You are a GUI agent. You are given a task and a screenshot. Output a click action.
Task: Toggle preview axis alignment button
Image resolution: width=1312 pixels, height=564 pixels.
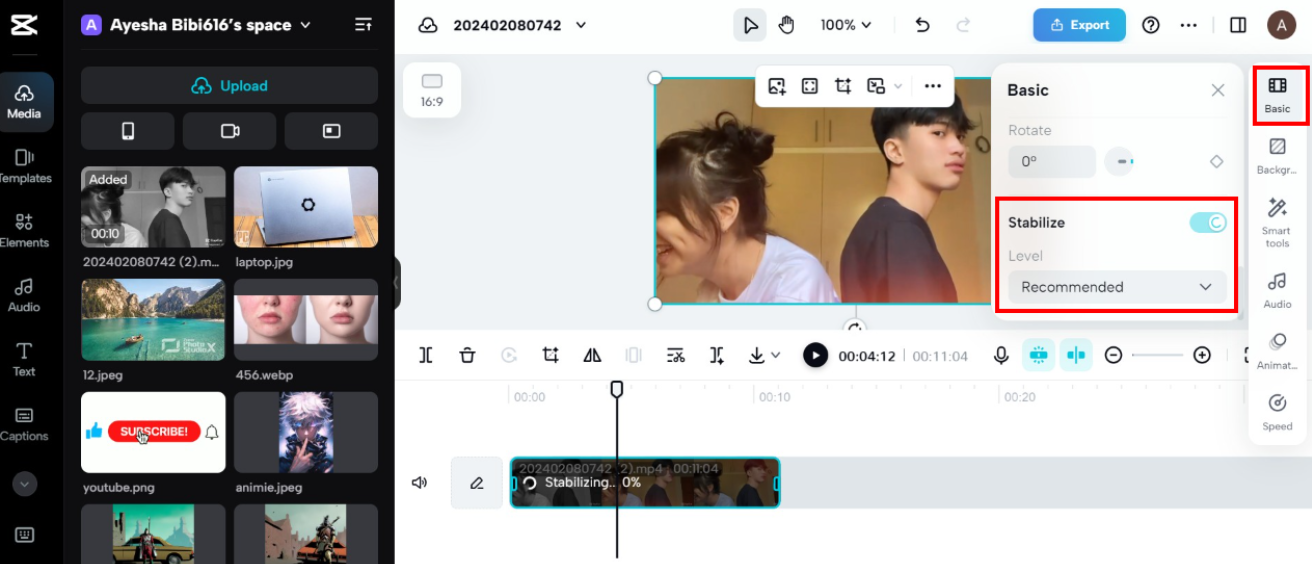coord(1075,355)
